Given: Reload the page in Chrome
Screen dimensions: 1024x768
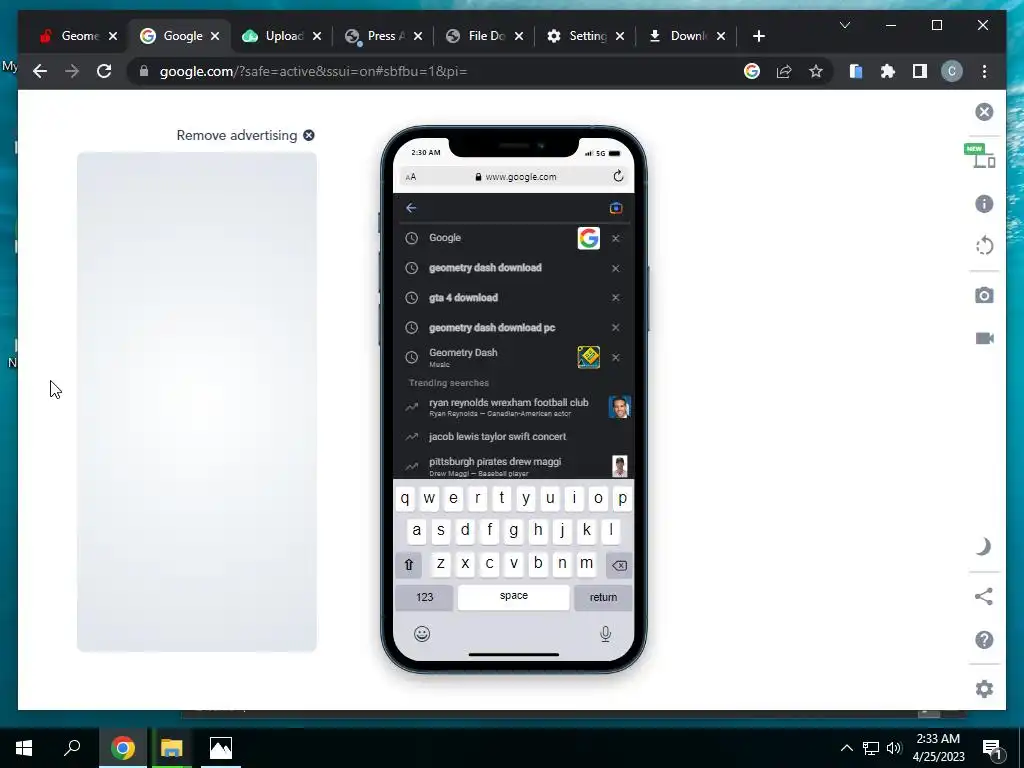Looking at the screenshot, I should 104,71.
